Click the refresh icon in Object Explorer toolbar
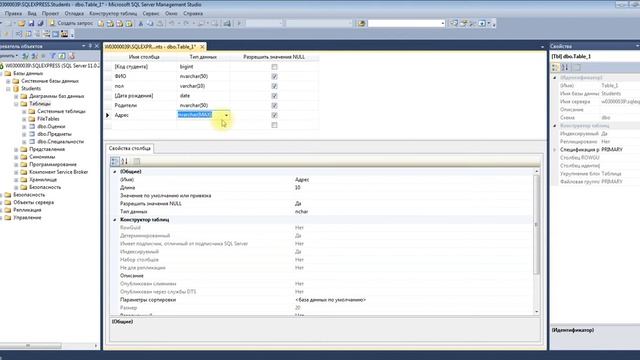This screenshot has width=640, height=360. pyautogui.click(x=62, y=56)
